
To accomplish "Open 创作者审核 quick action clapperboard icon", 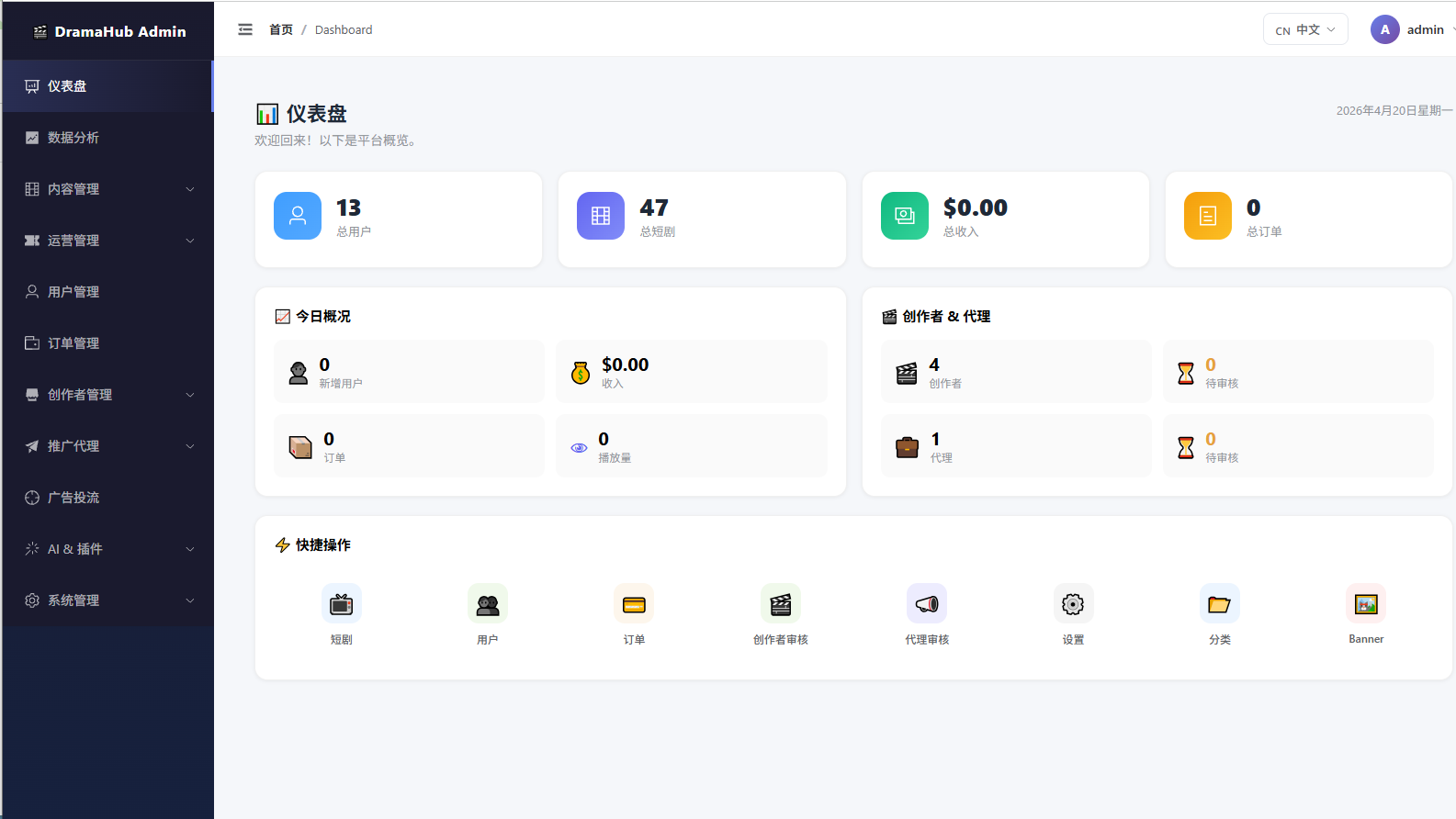I will pos(781,603).
